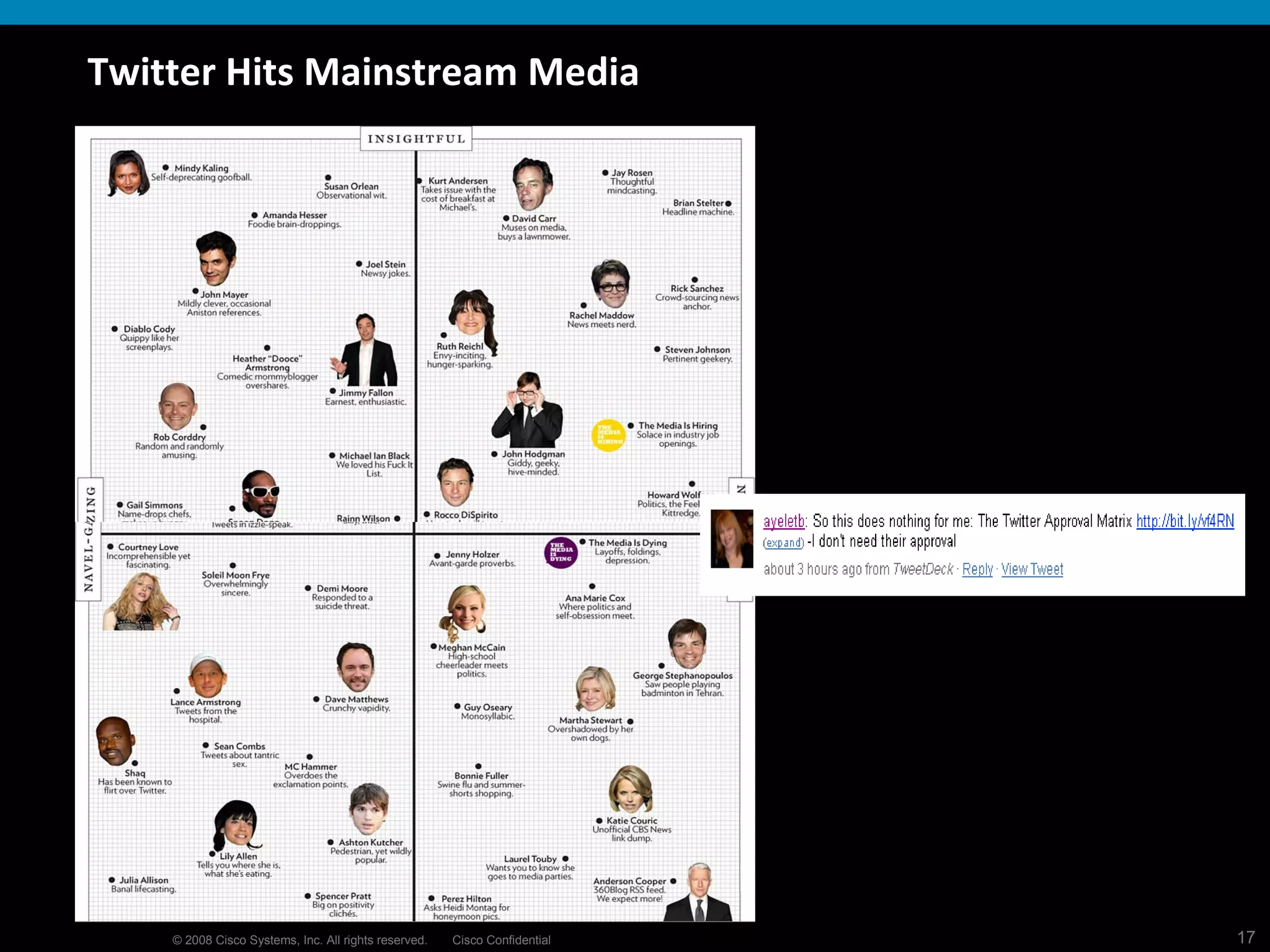Click the Reply link under the tweet
Viewport: 1270px width, 952px height.
tap(977, 569)
